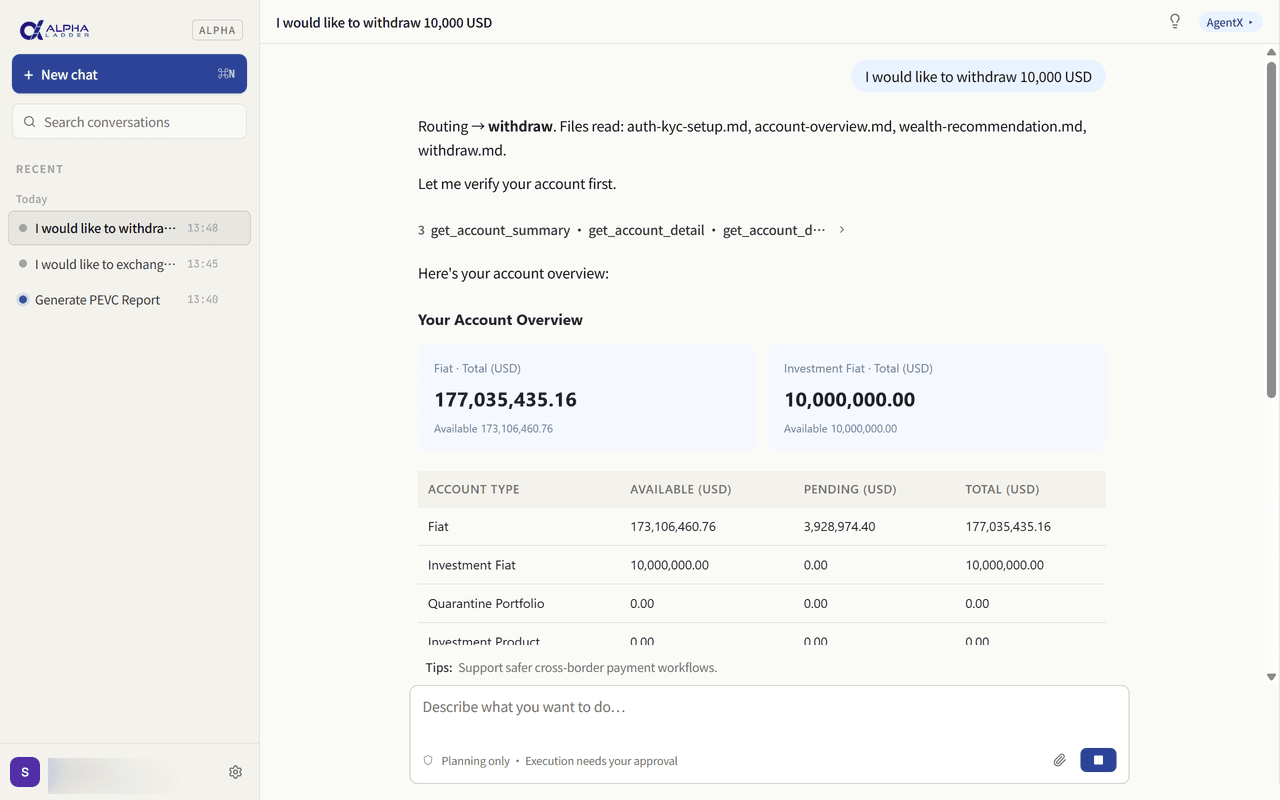The height and width of the screenshot is (800, 1280).
Task: Click the Alpha Ladder logo
Action: click(x=55, y=30)
